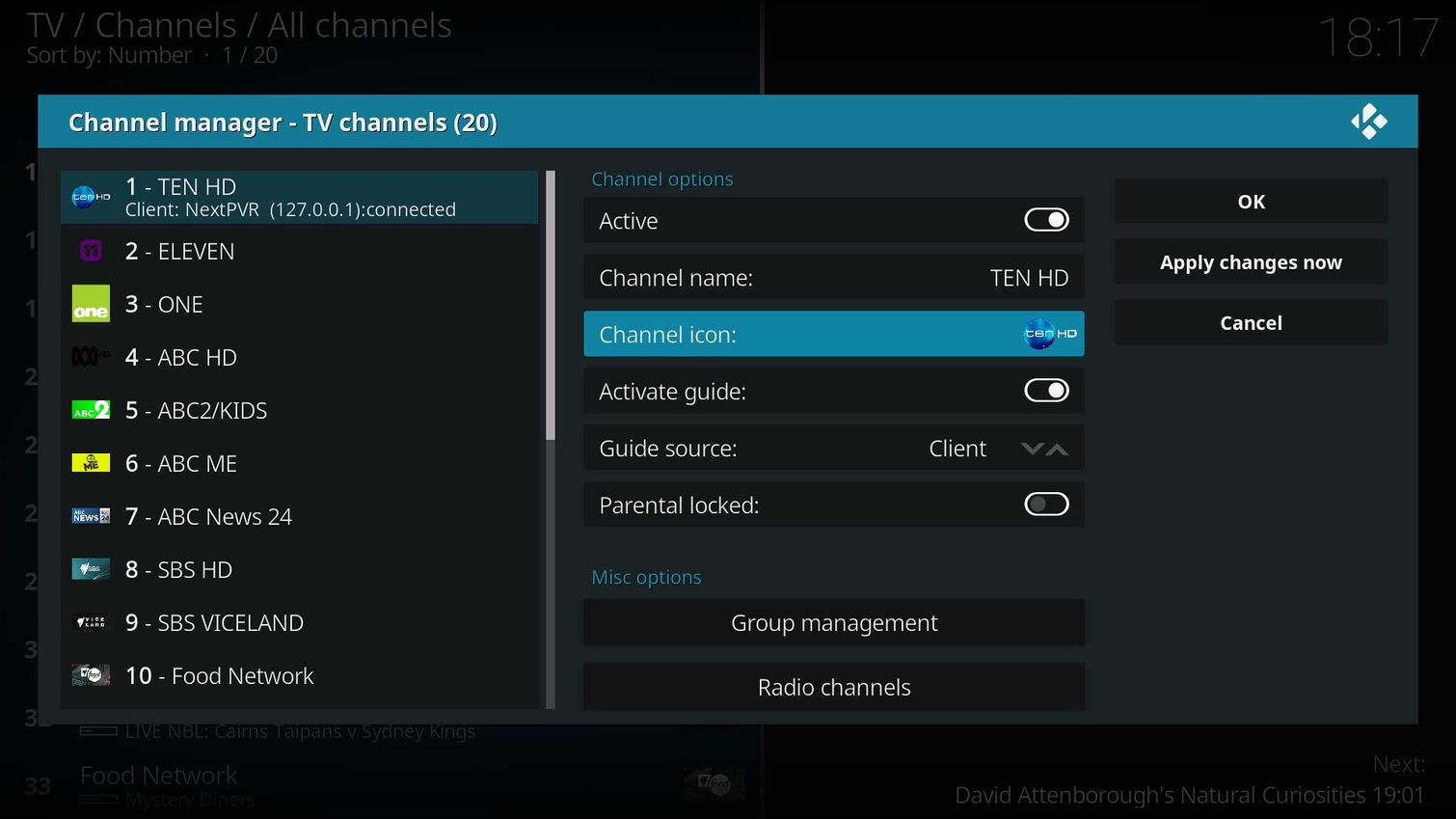Click the ABC ME channel icon
The width and height of the screenshot is (1456, 819).
[x=90, y=463]
